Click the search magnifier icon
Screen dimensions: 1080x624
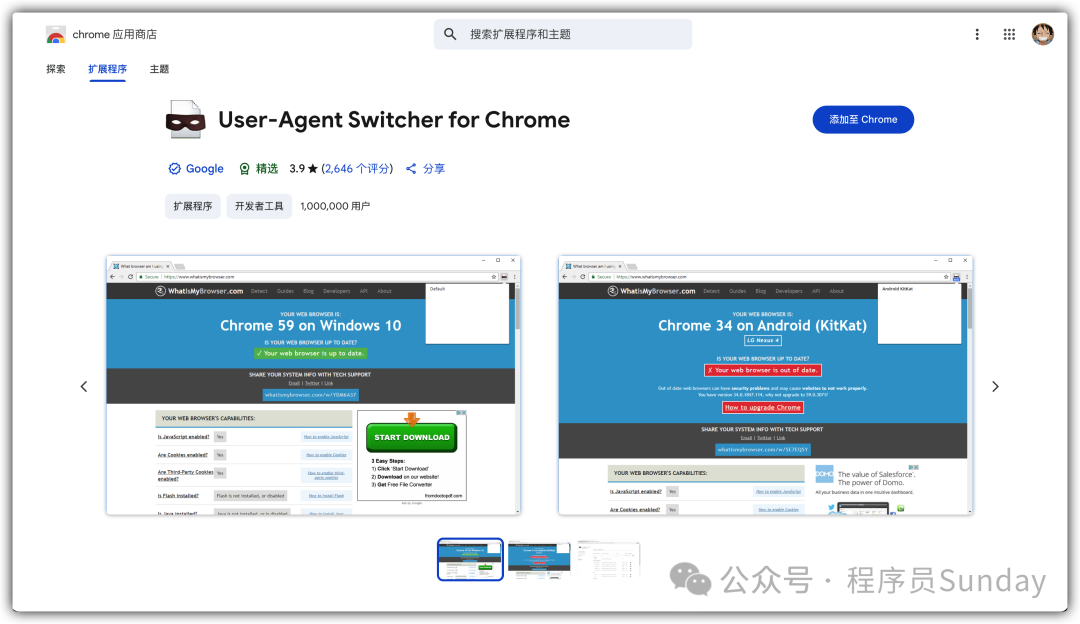click(450, 34)
